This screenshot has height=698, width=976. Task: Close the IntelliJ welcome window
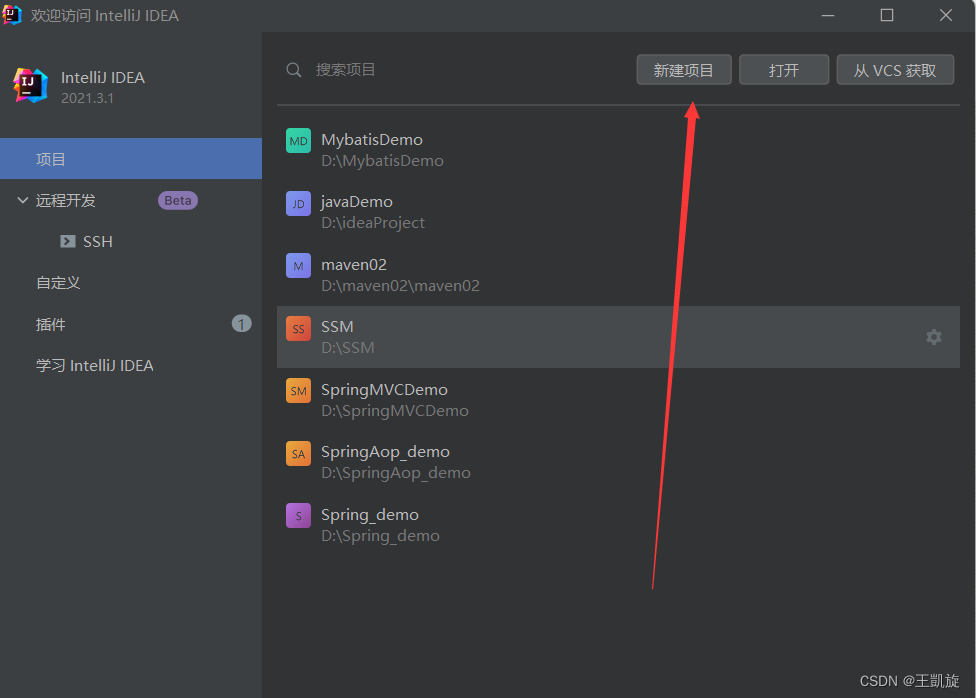click(946, 16)
